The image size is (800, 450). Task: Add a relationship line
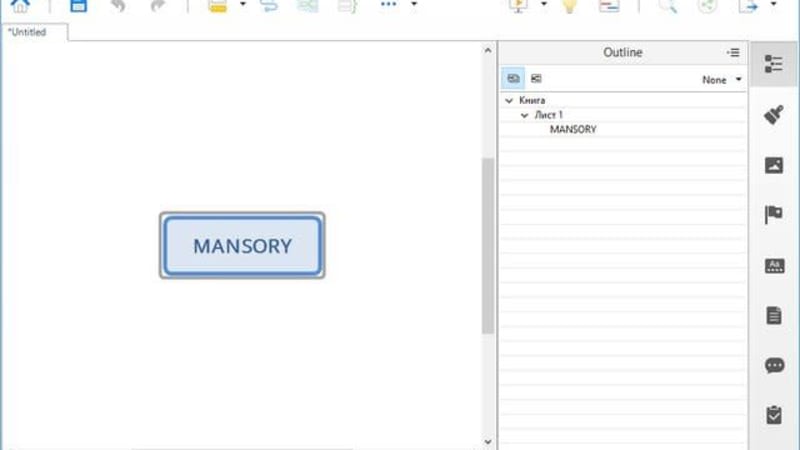[x=269, y=6]
